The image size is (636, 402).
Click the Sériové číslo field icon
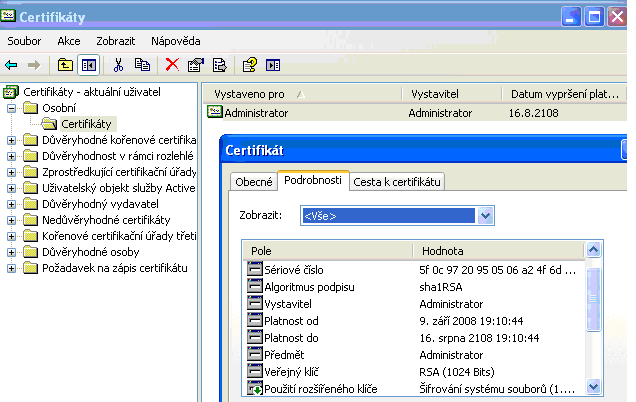[x=255, y=269]
